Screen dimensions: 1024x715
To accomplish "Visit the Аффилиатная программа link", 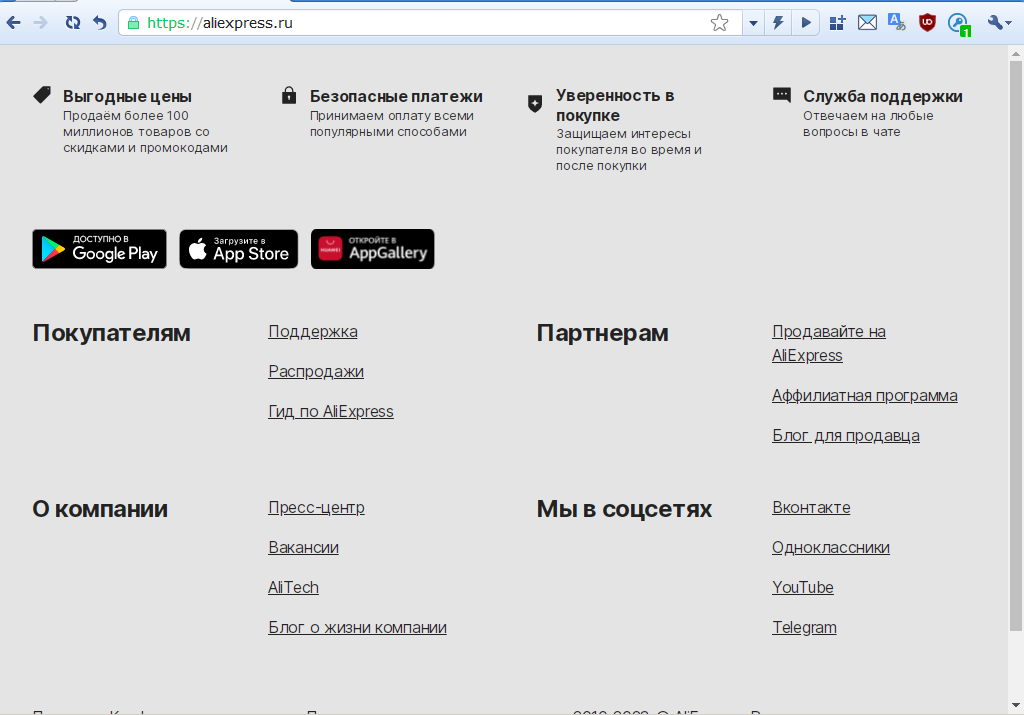I will [x=865, y=396].
